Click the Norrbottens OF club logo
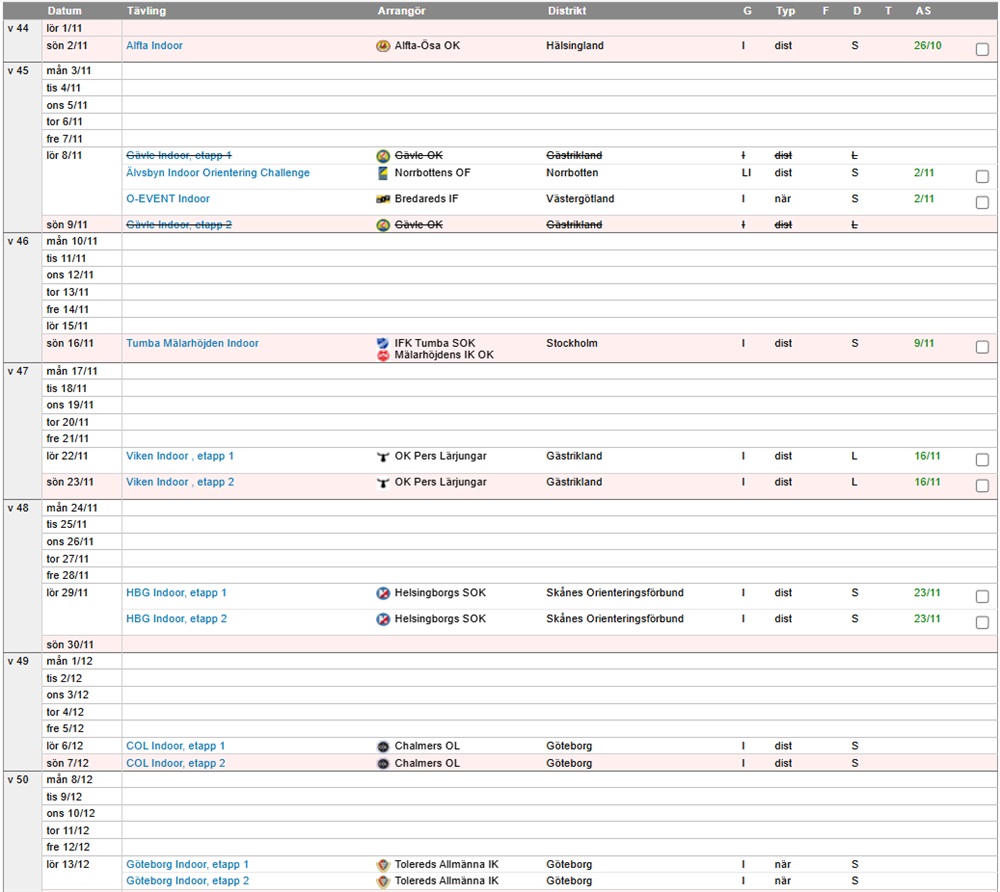Screen dimensions: 1000x892 pos(382,173)
